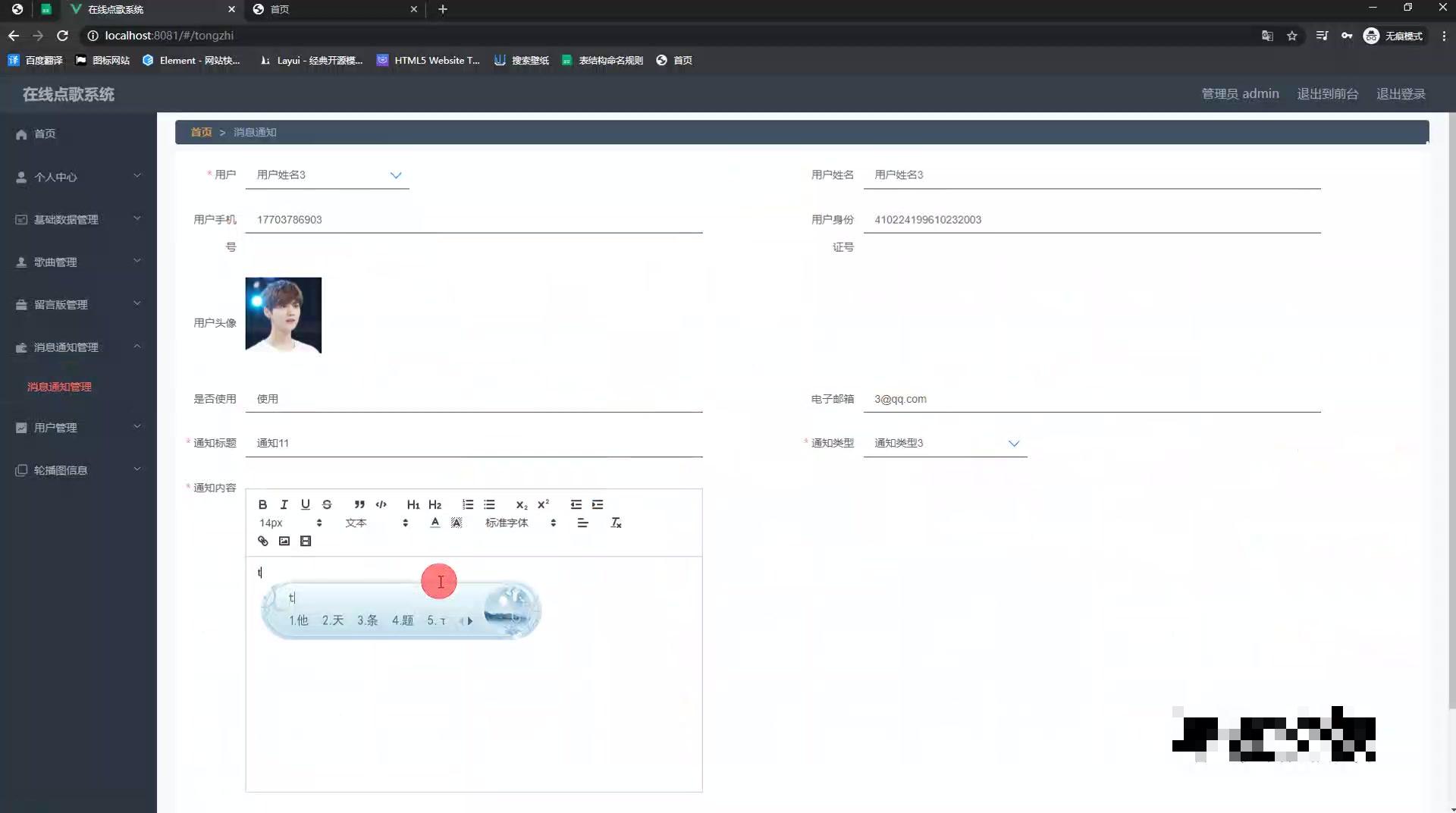Screen dimensions: 1456x813
Task: Reload the current page
Action: click(x=62, y=36)
